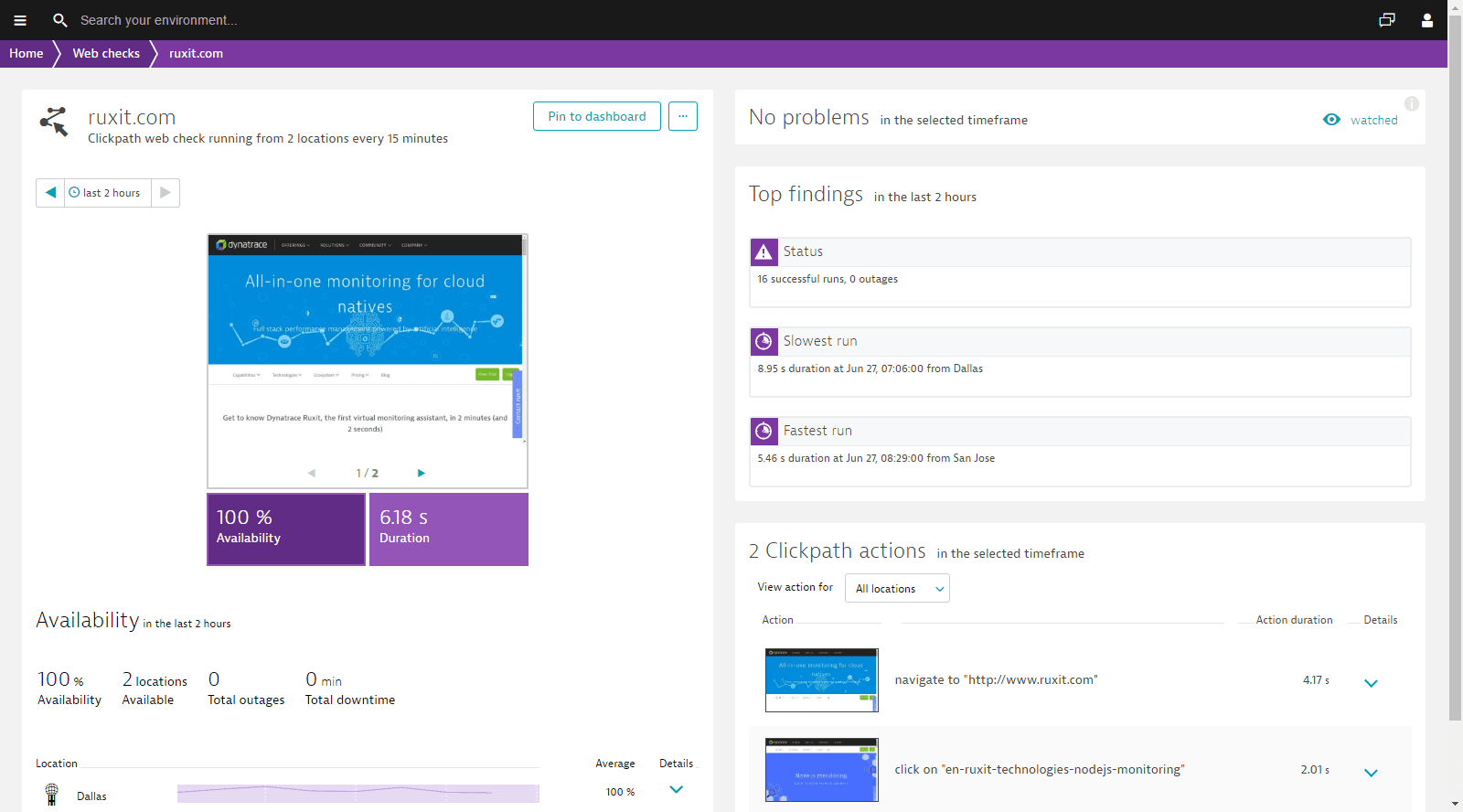Image resolution: width=1463 pixels, height=812 pixels.
Task: Open the more options ellipsis button
Action: [683, 116]
